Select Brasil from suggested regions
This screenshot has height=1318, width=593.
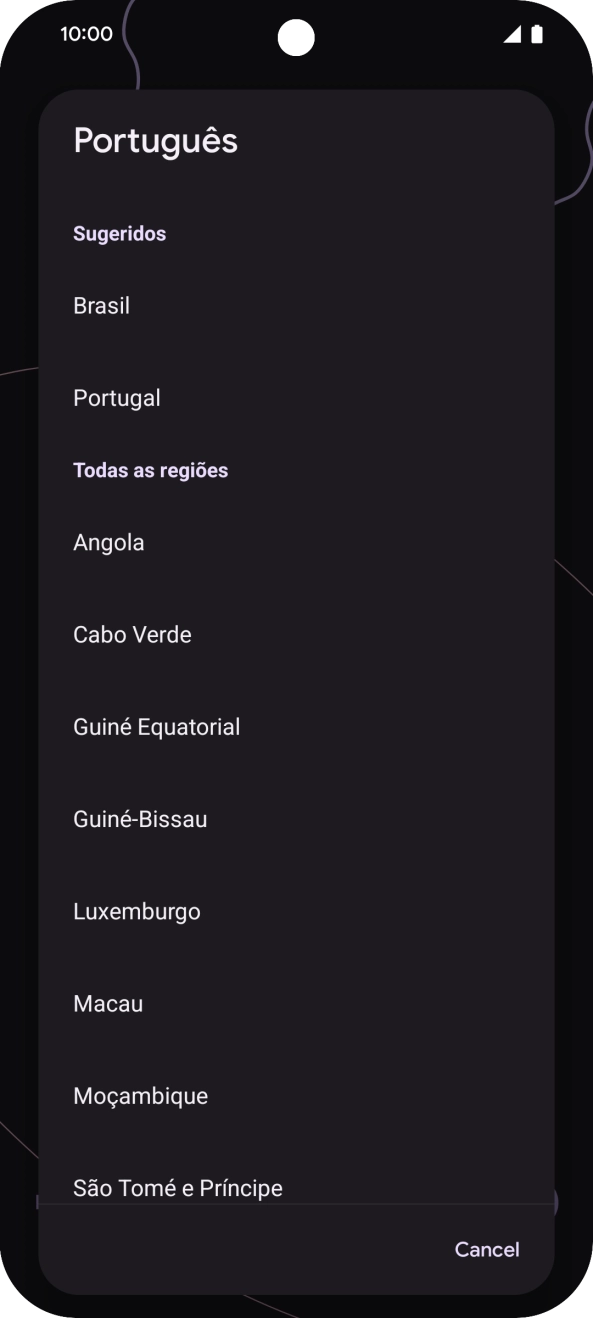[101, 305]
